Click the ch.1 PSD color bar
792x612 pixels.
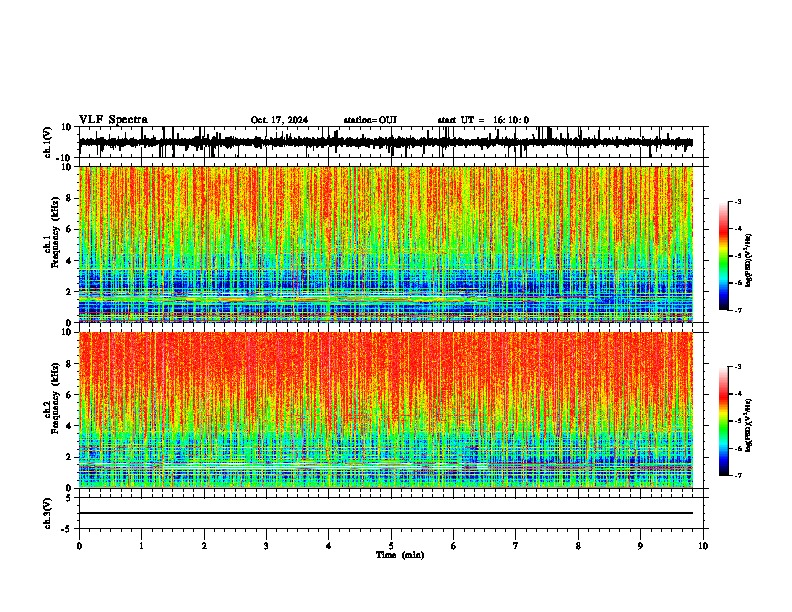pyautogui.click(x=724, y=256)
